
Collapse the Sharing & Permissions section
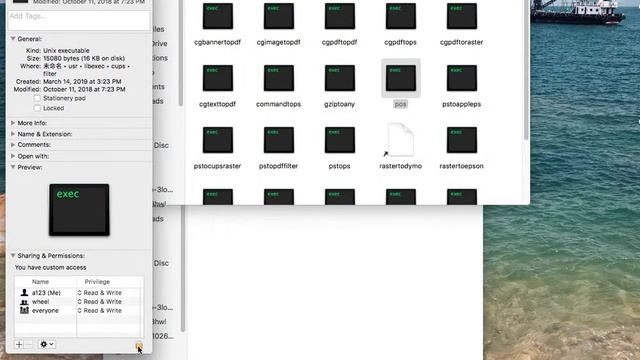13,256
